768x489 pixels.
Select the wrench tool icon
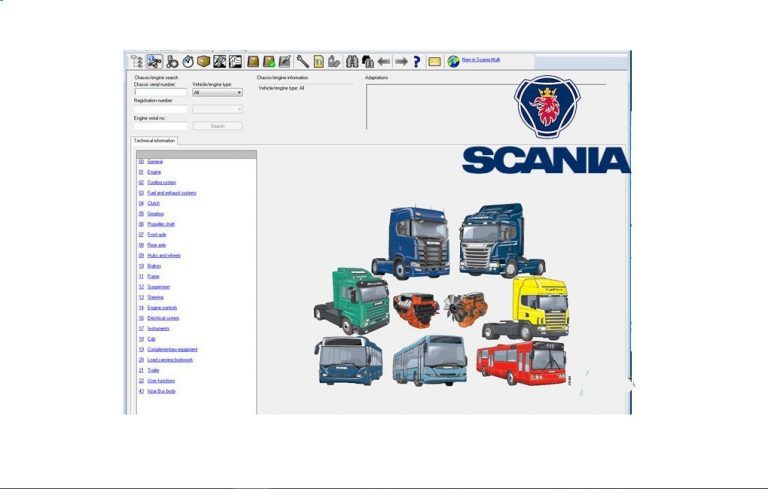[302, 62]
